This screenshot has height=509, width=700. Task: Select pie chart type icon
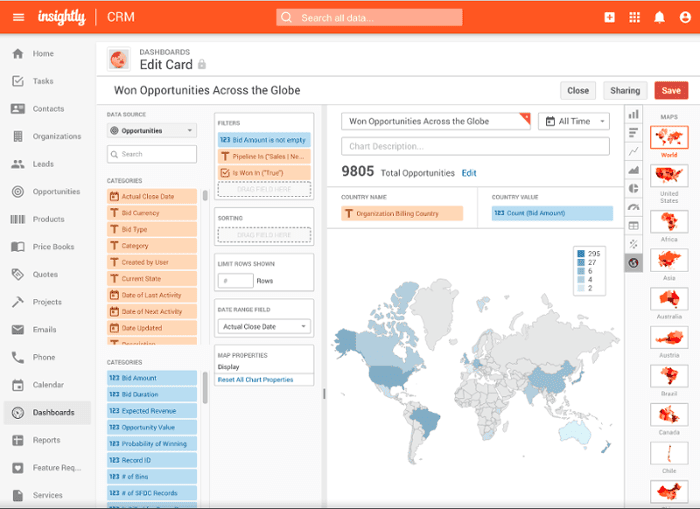[633, 188]
